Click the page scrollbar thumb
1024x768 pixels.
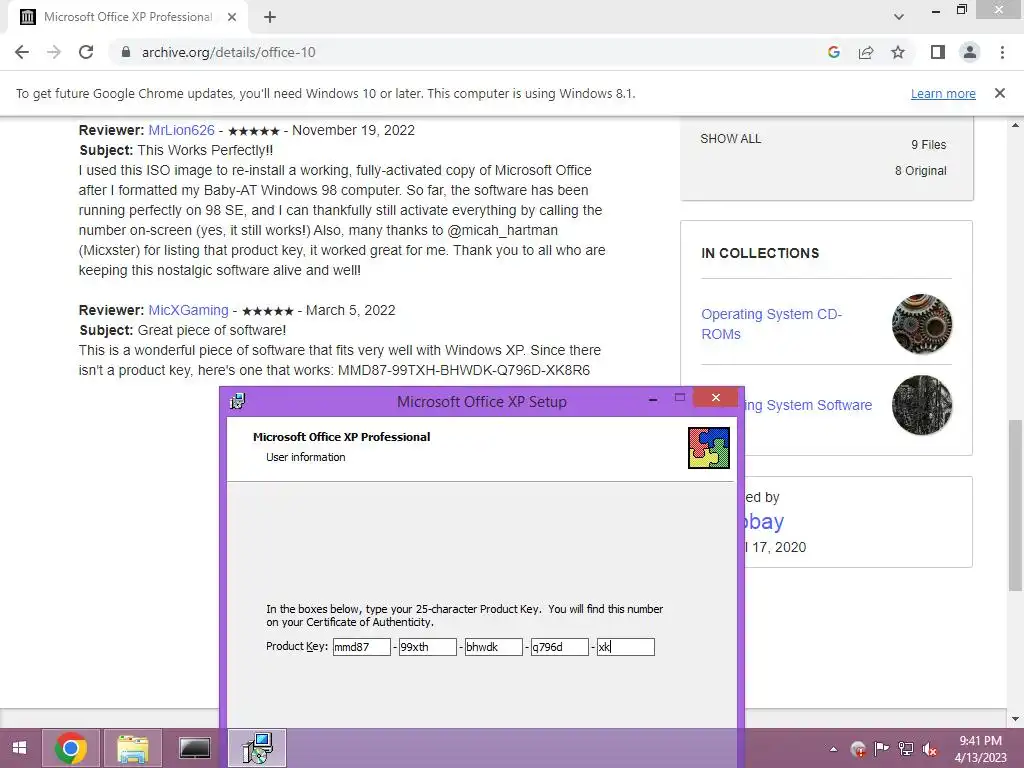[x=1015, y=504]
